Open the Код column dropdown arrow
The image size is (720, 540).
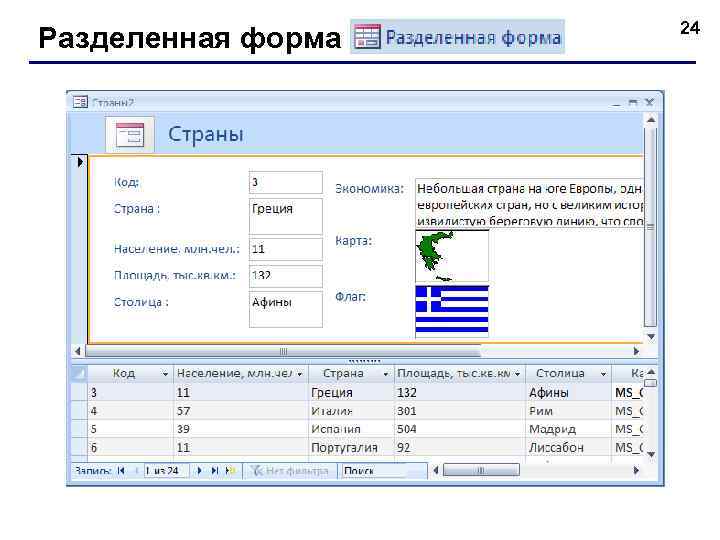coord(165,375)
